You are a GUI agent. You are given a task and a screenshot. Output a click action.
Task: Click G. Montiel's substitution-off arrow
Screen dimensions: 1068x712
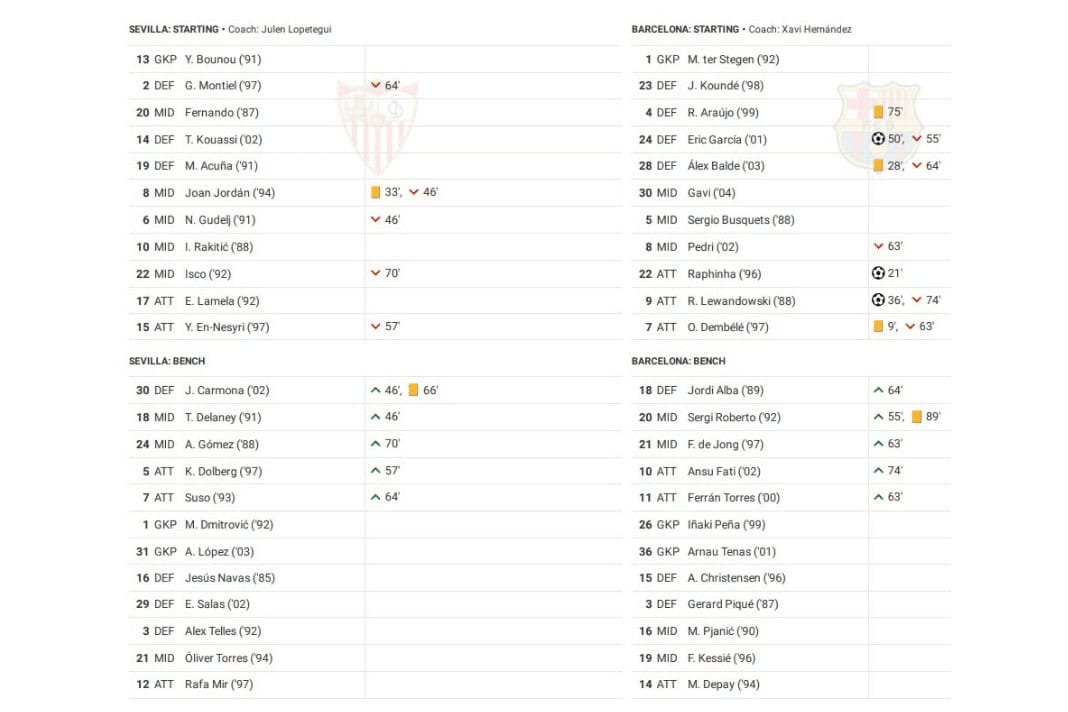coord(376,85)
